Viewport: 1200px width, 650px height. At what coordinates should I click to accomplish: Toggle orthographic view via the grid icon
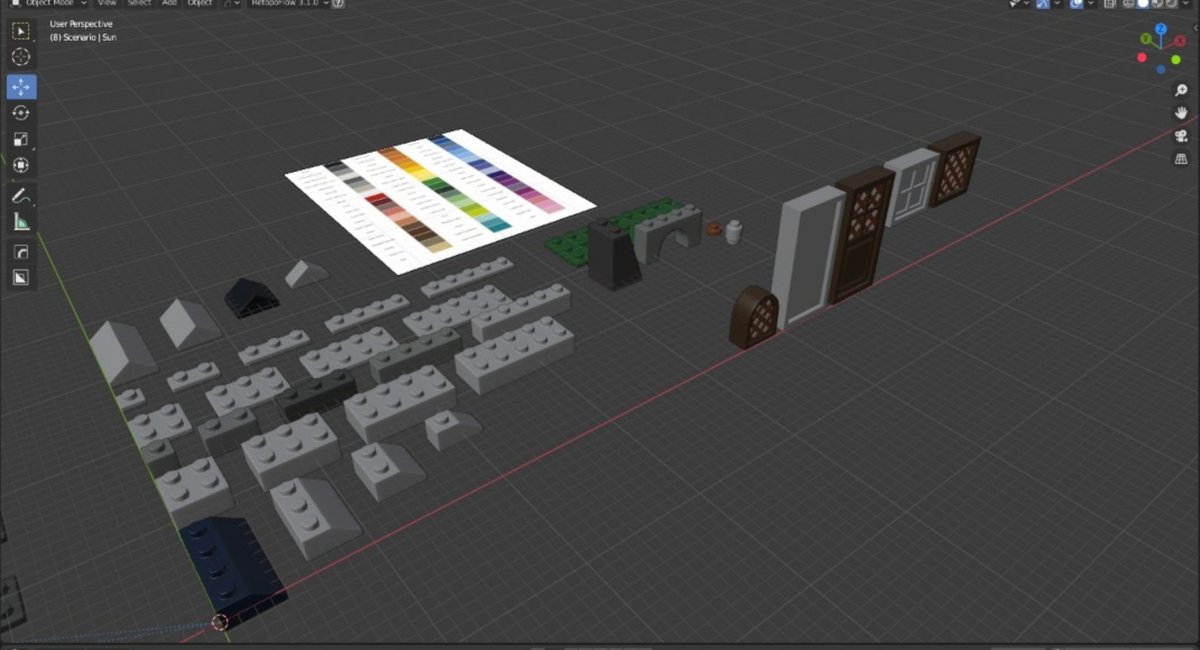(x=1181, y=159)
